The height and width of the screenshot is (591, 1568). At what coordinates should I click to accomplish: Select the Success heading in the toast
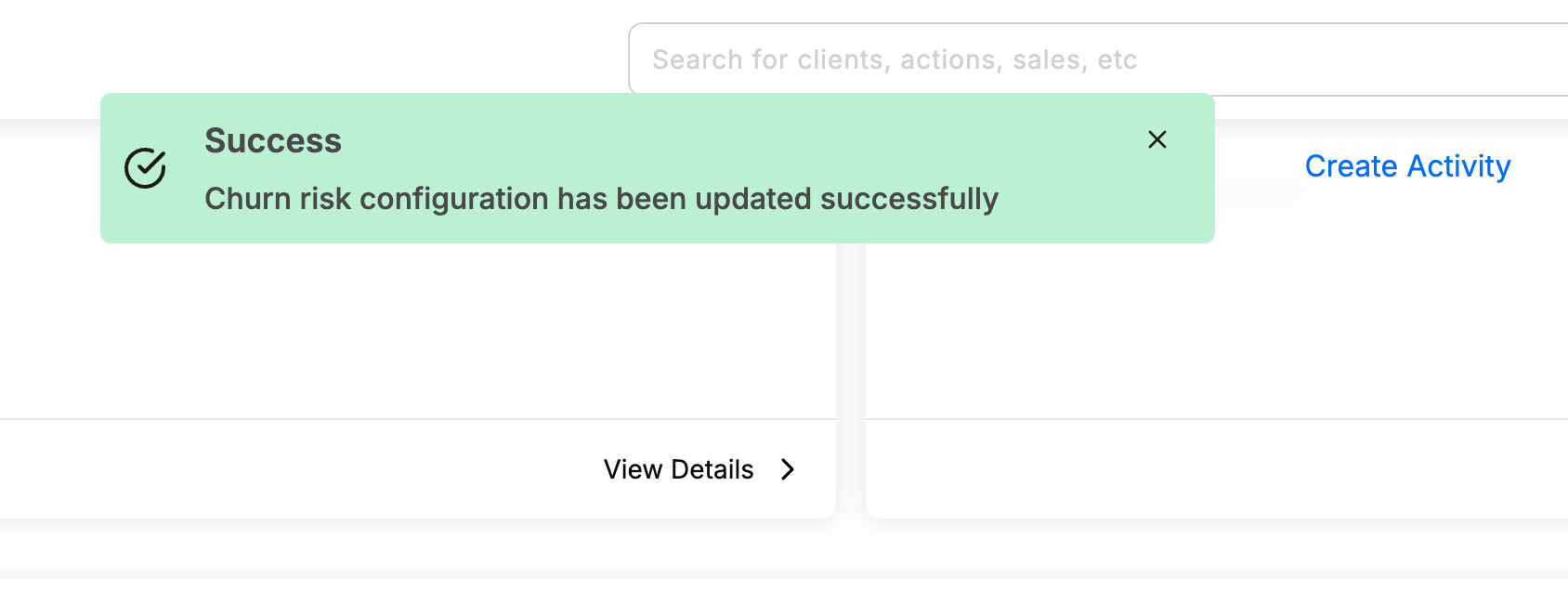(x=273, y=140)
